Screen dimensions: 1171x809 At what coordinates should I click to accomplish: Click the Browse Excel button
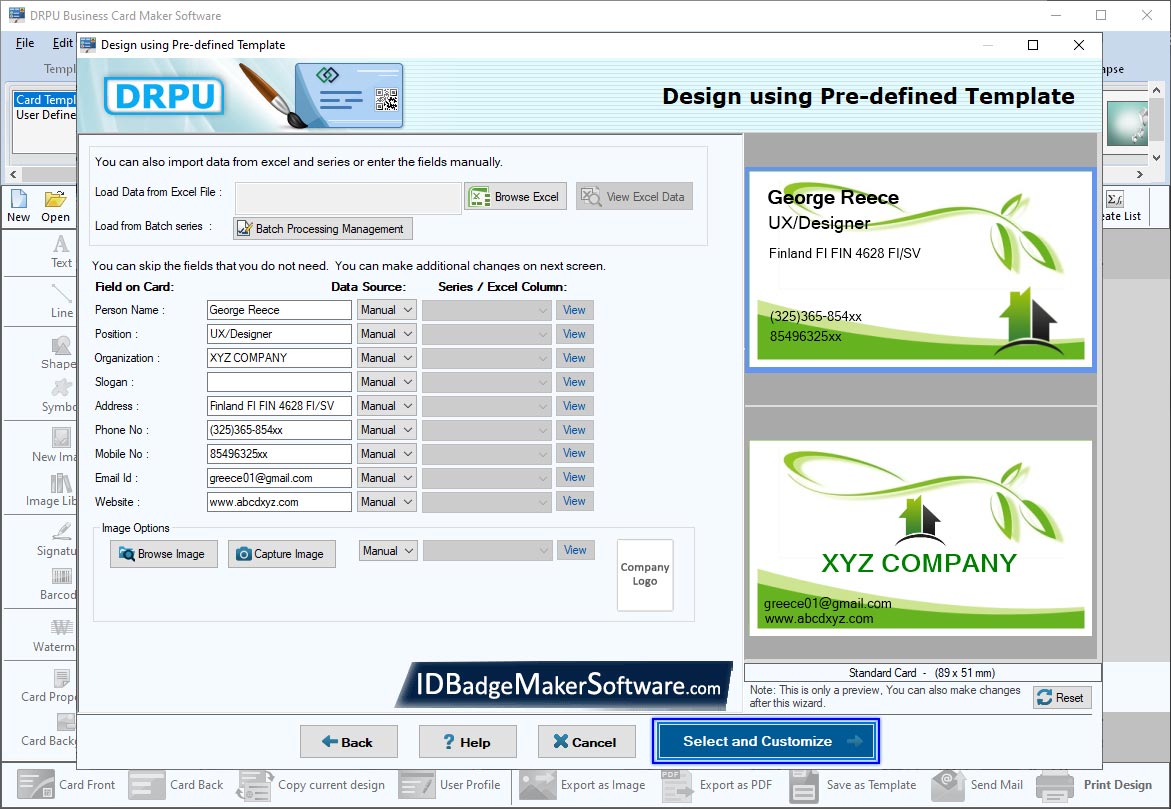(515, 197)
